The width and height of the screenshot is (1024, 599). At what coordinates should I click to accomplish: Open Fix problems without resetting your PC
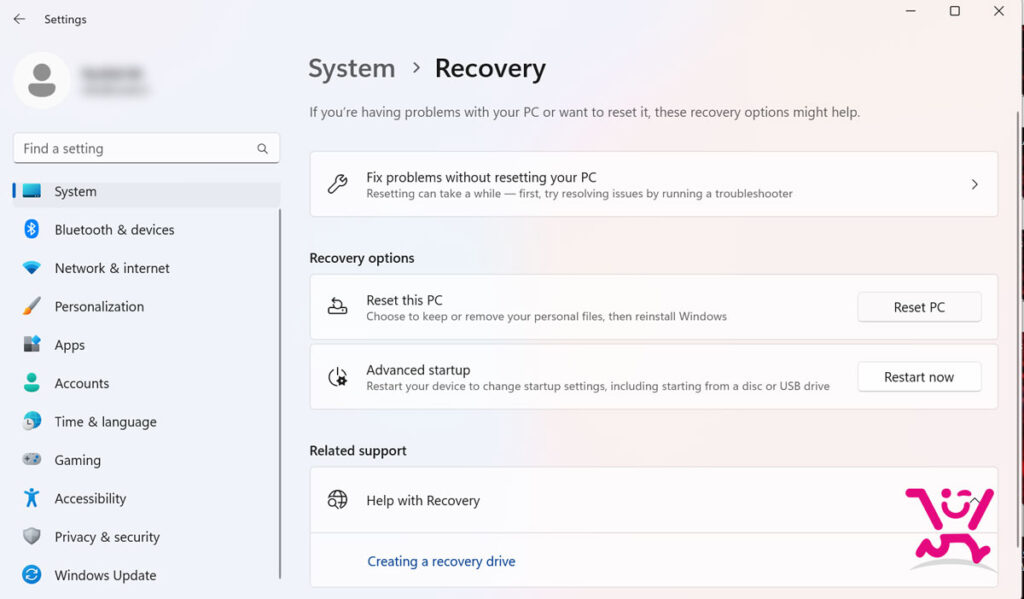click(x=654, y=184)
